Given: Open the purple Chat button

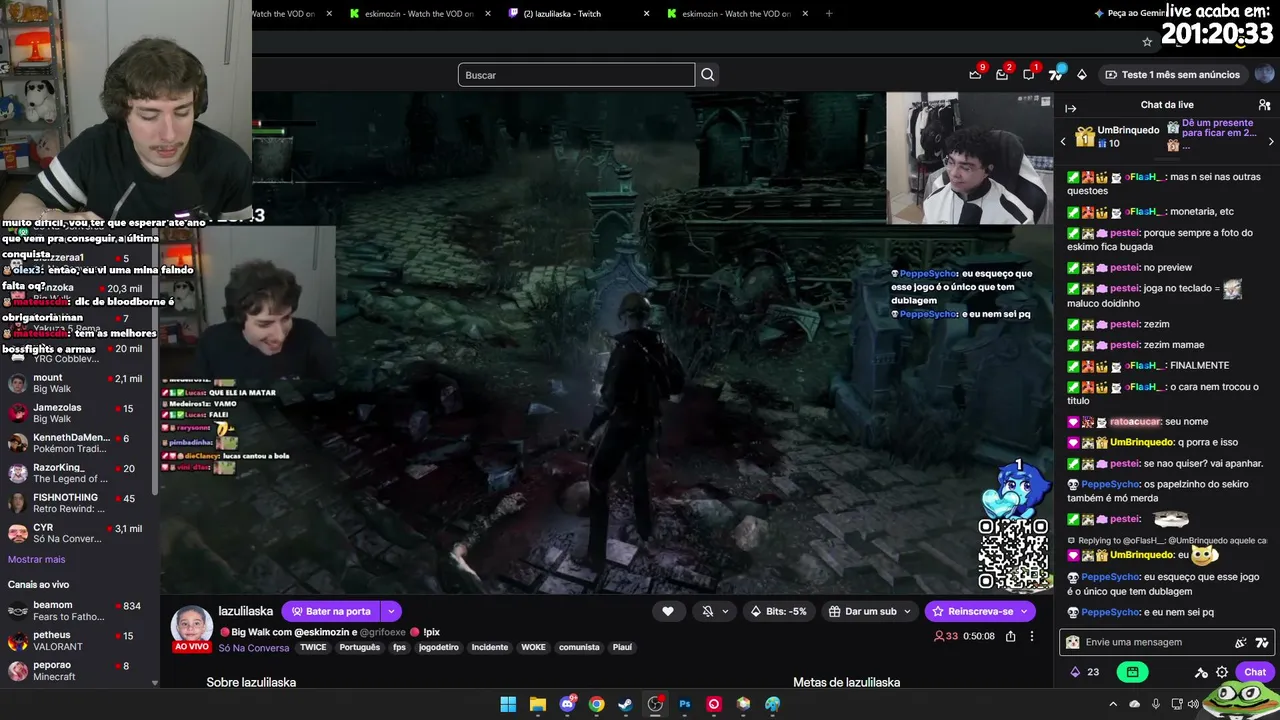Looking at the screenshot, I should click(1255, 672).
